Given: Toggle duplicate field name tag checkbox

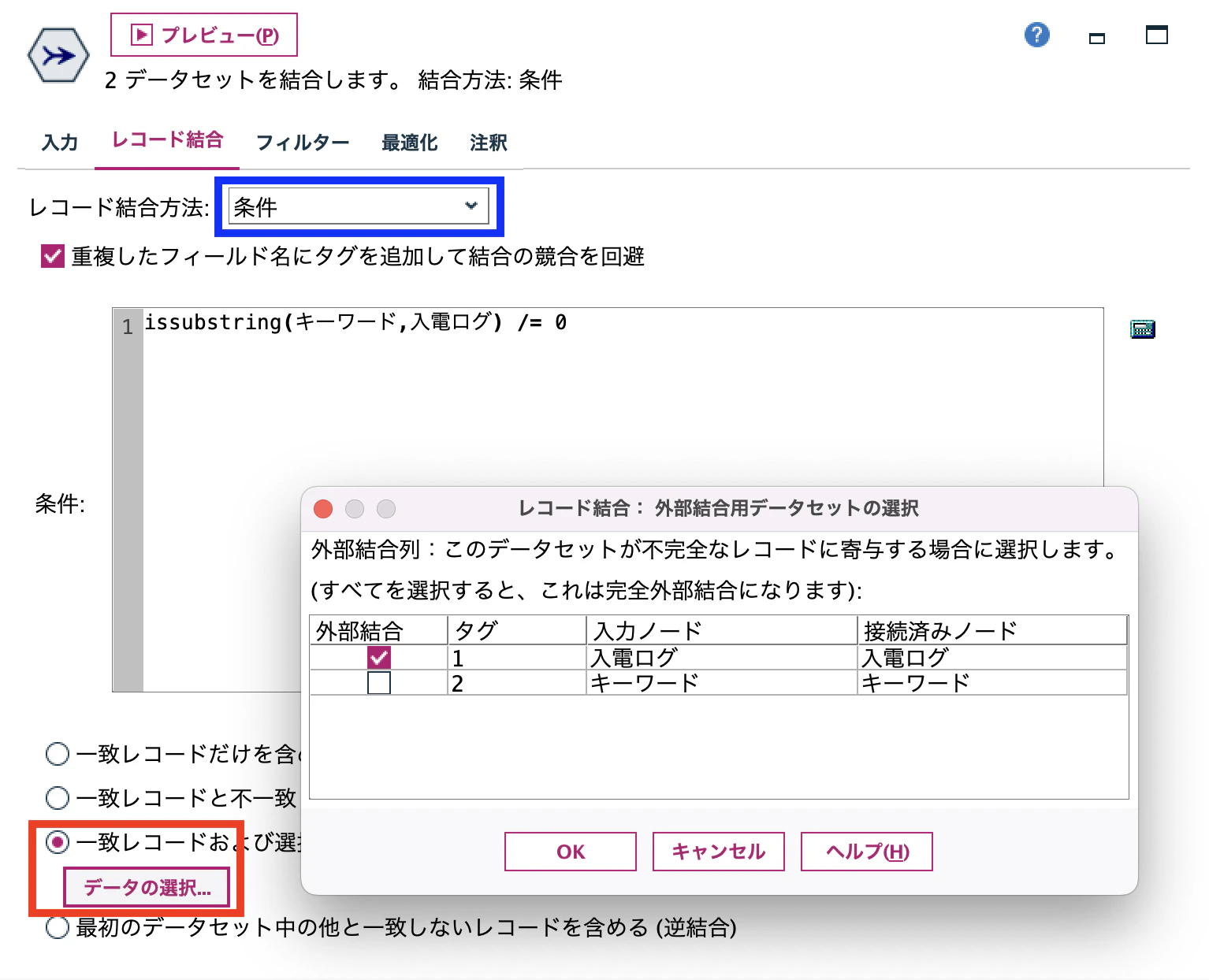Looking at the screenshot, I should 52,256.
